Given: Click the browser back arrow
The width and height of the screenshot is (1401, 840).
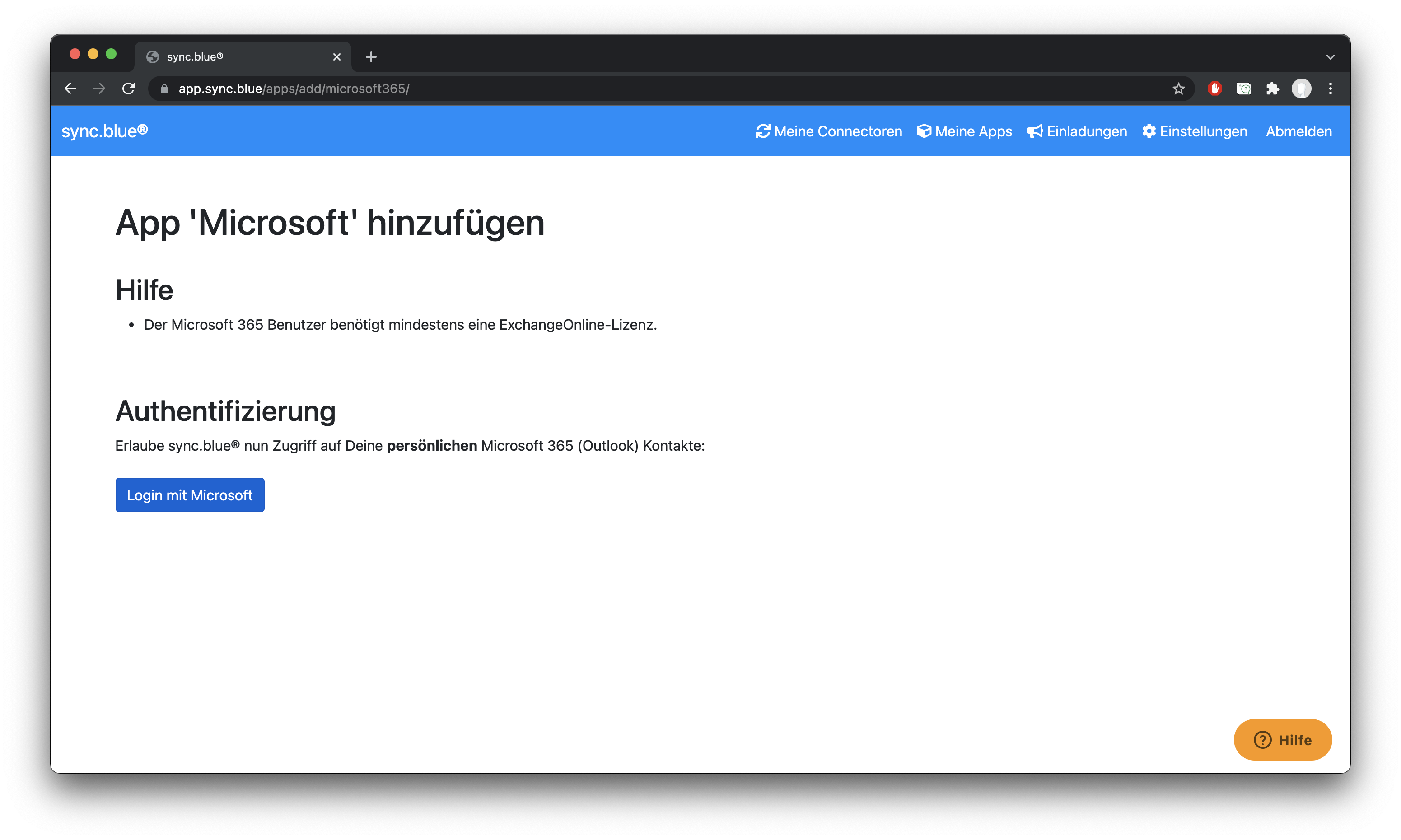Looking at the screenshot, I should coord(70,89).
